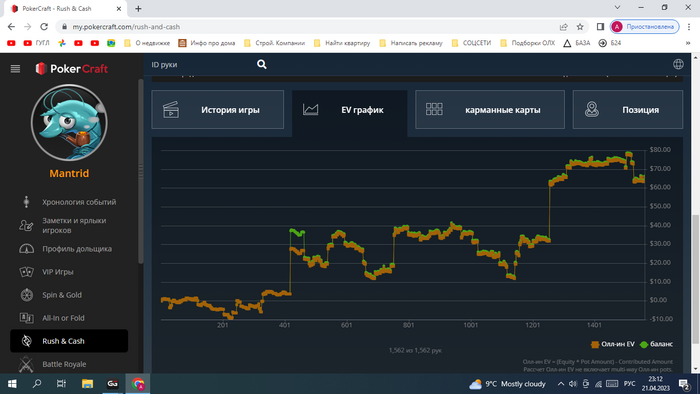Switch to Позиция tab
The width and height of the screenshot is (700, 394).
628,110
